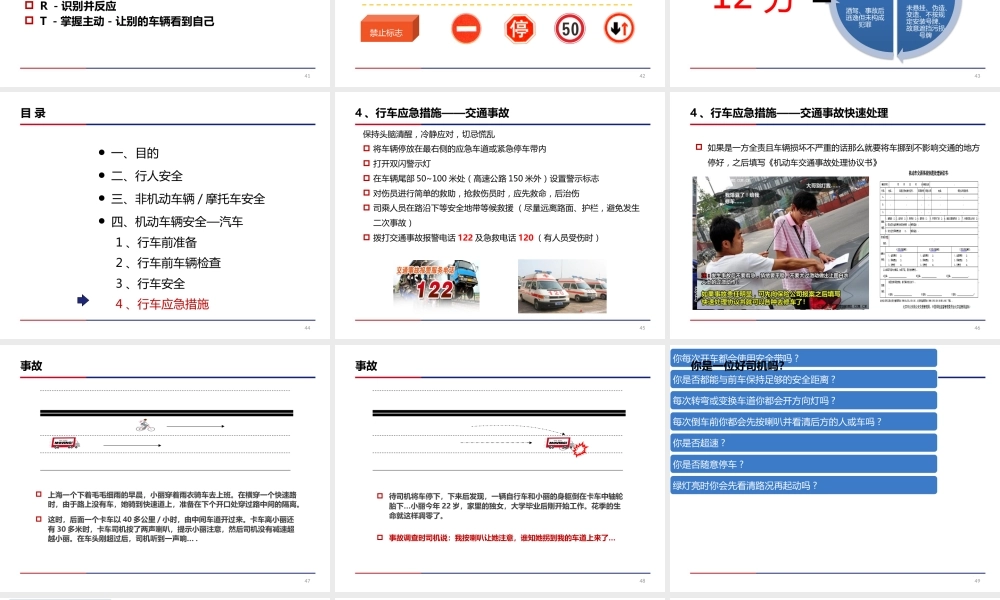This screenshot has height=600, width=1000.
Task: Click the 一、目的 bullet
Action: pyautogui.click(x=135, y=153)
